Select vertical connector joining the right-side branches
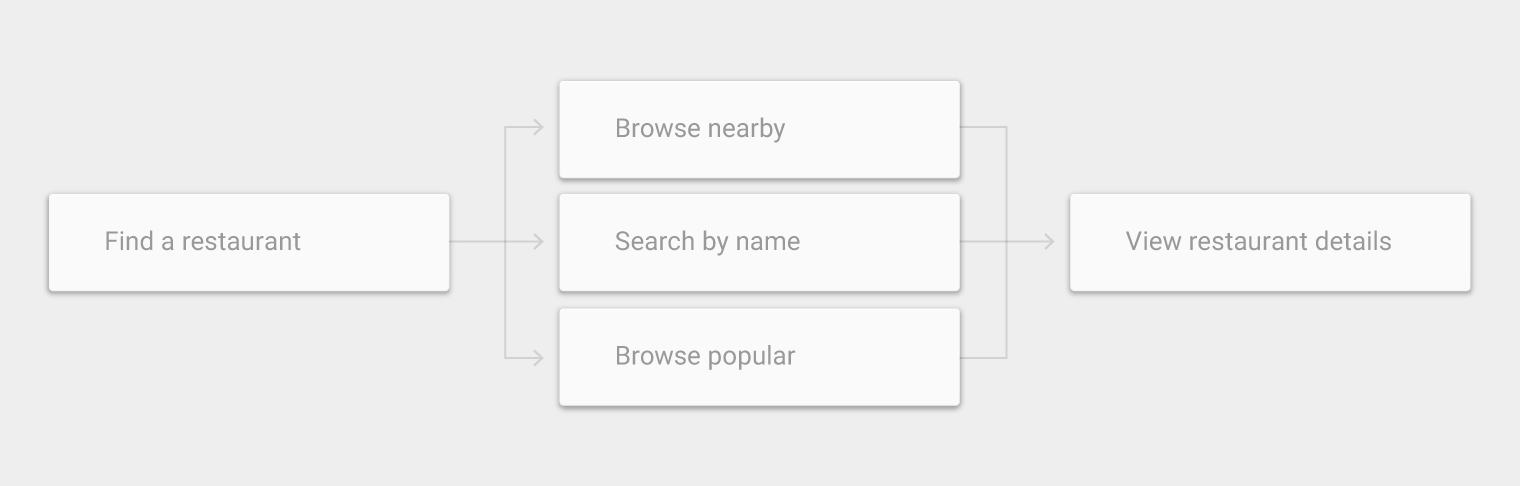1520x486 pixels. pos(1006,242)
